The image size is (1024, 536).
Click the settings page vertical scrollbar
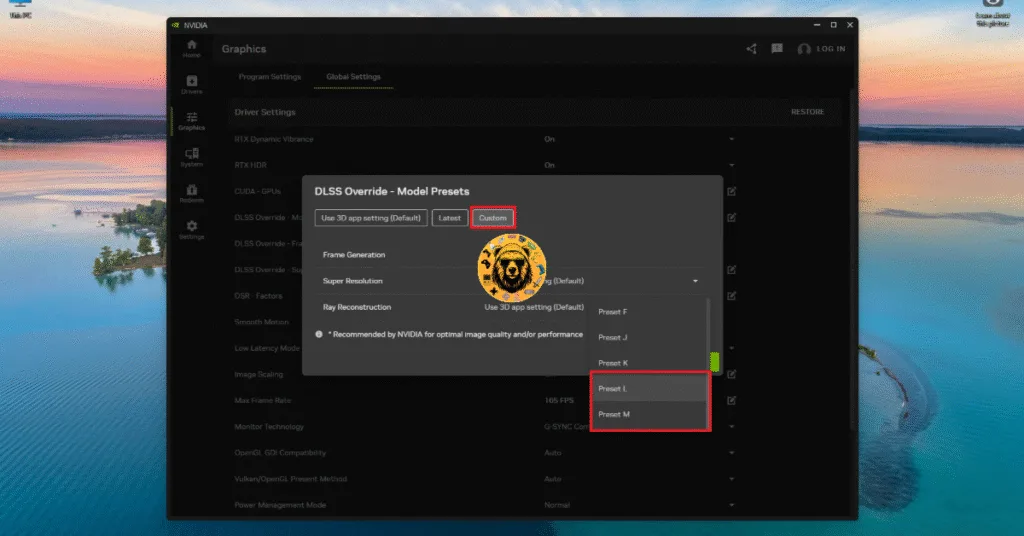pyautogui.click(x=852, y=261)
